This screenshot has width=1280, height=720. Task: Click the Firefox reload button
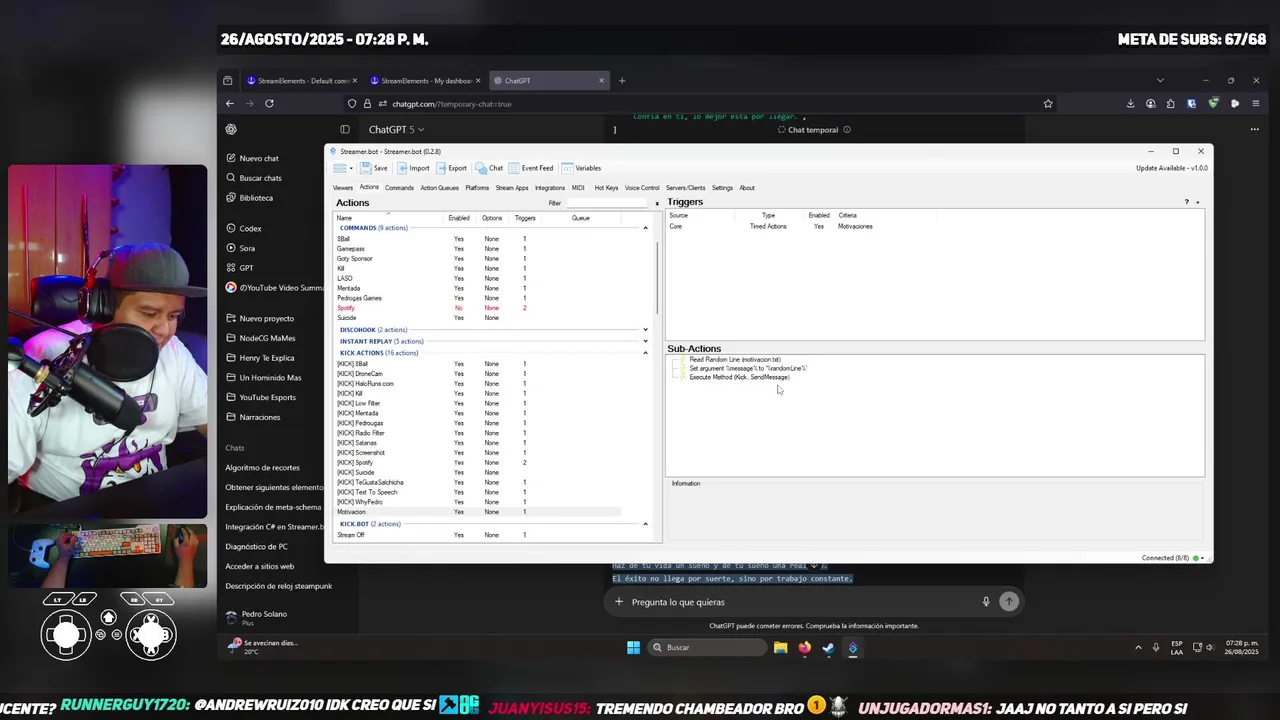269,103
